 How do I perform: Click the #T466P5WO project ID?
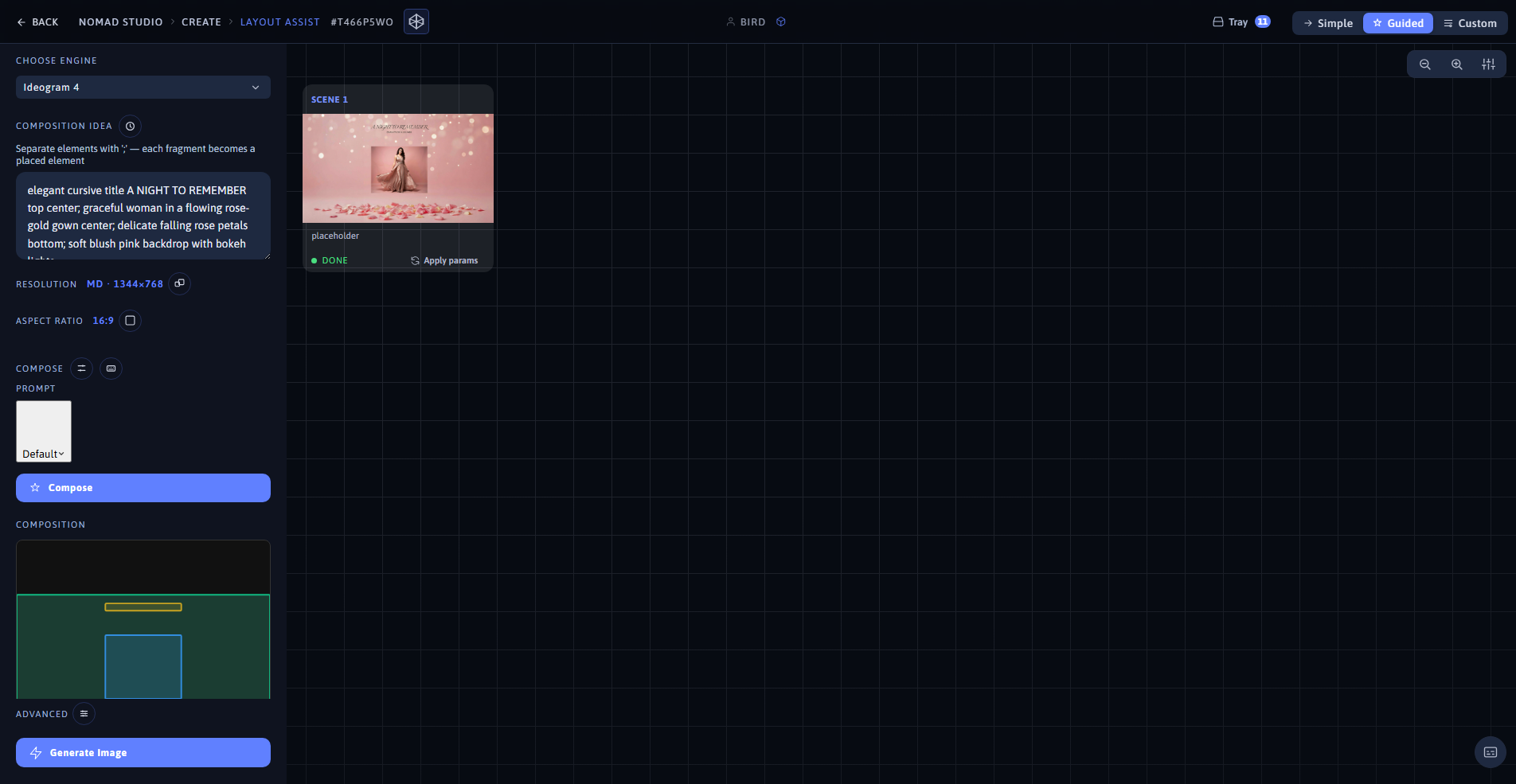pyautogui.click(x=362, y=22)
